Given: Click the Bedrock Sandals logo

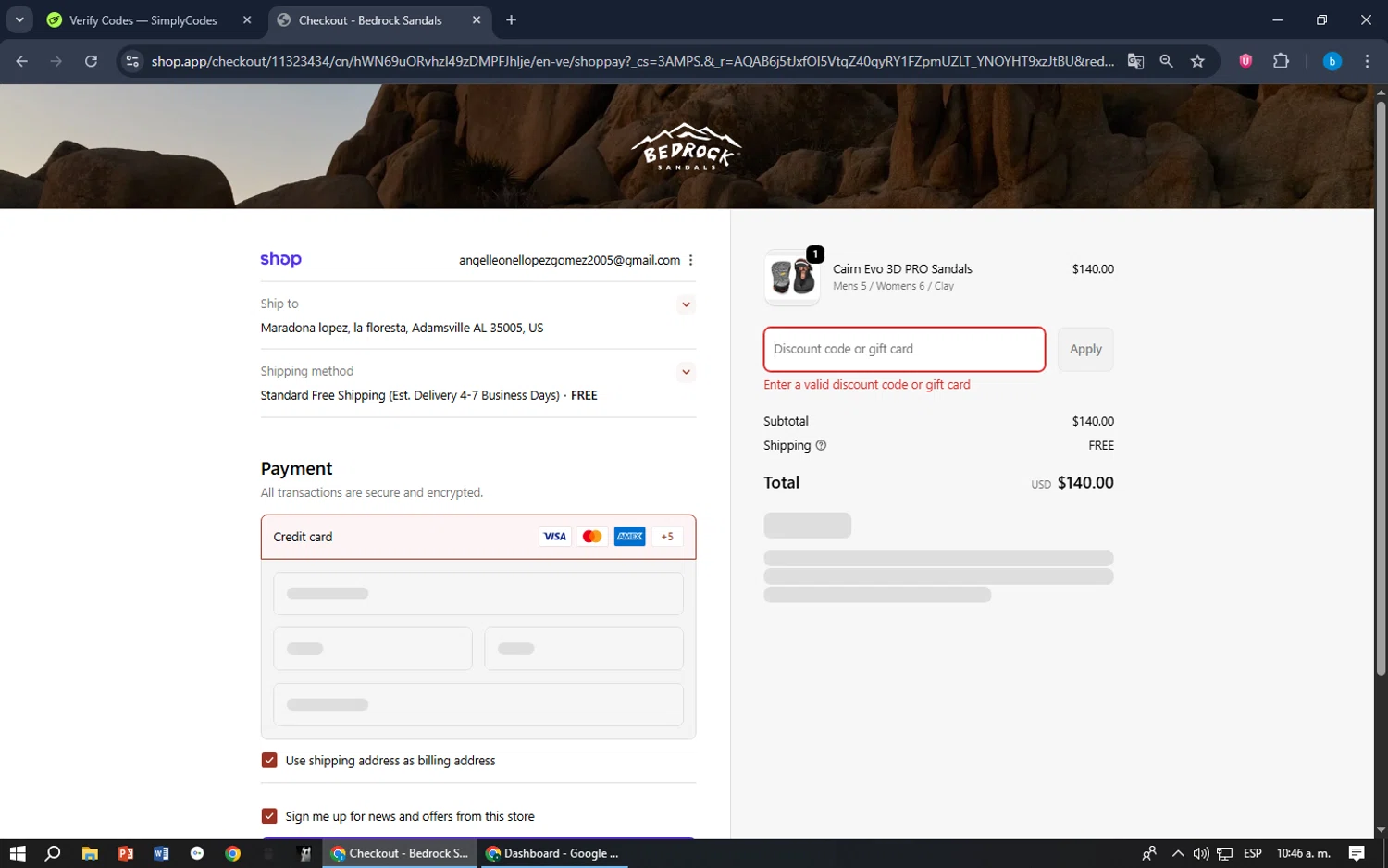Looking at the screenshot, I should pos(687,146).
